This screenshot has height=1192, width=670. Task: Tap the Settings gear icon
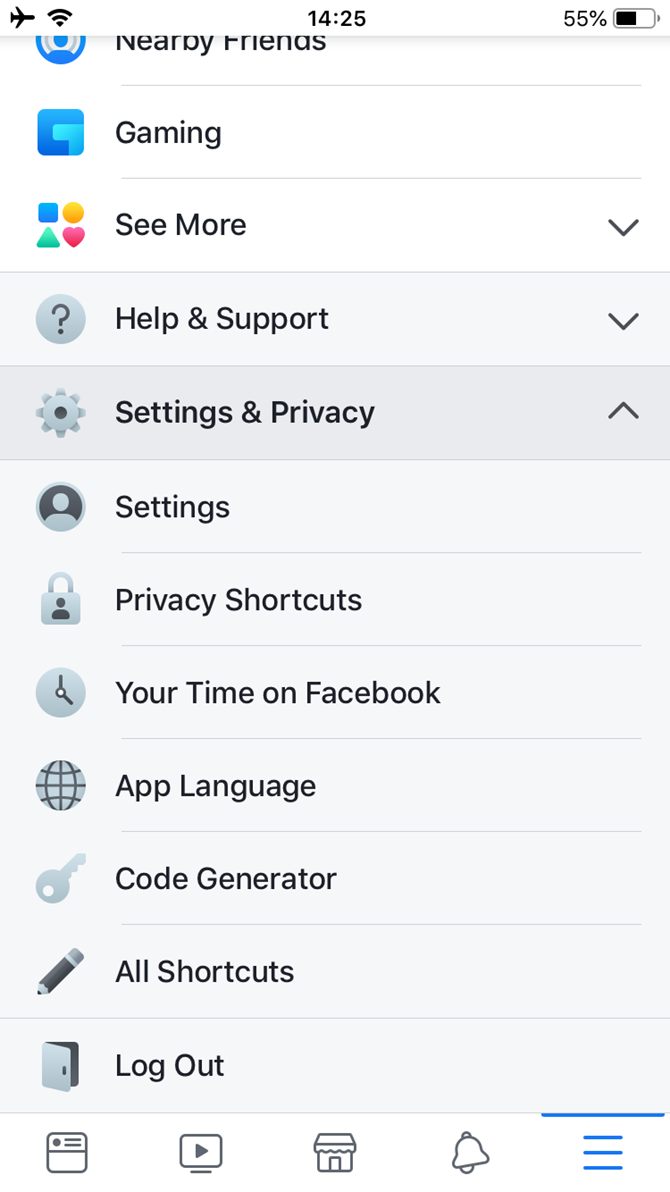click(60, 411)
